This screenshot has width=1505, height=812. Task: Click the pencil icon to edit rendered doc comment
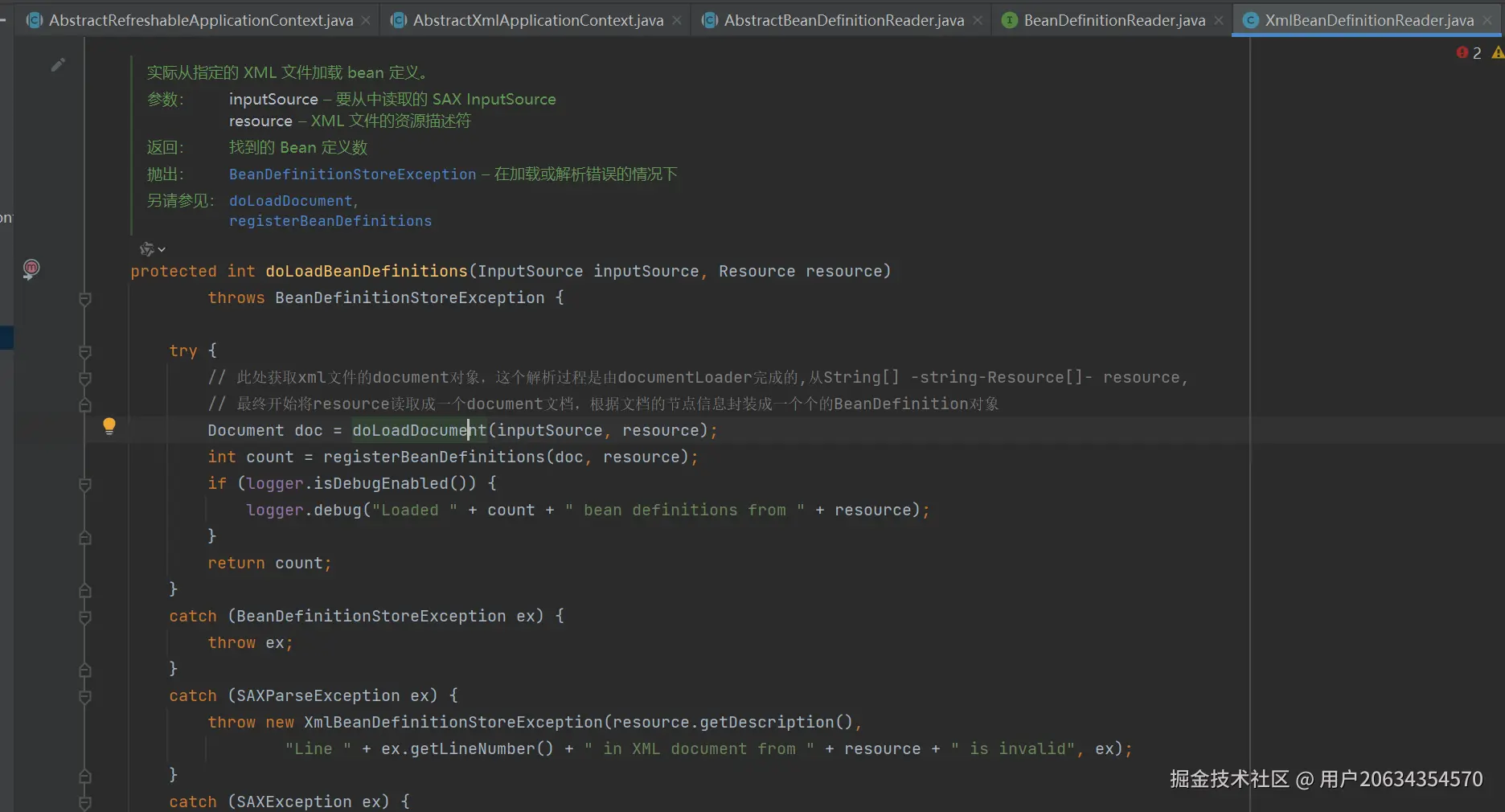click(58, 64)
